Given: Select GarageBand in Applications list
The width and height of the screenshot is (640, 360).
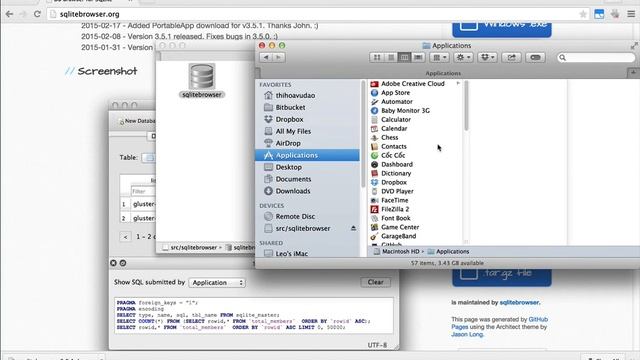Looking at the screenshot, I should pos(398,236).
